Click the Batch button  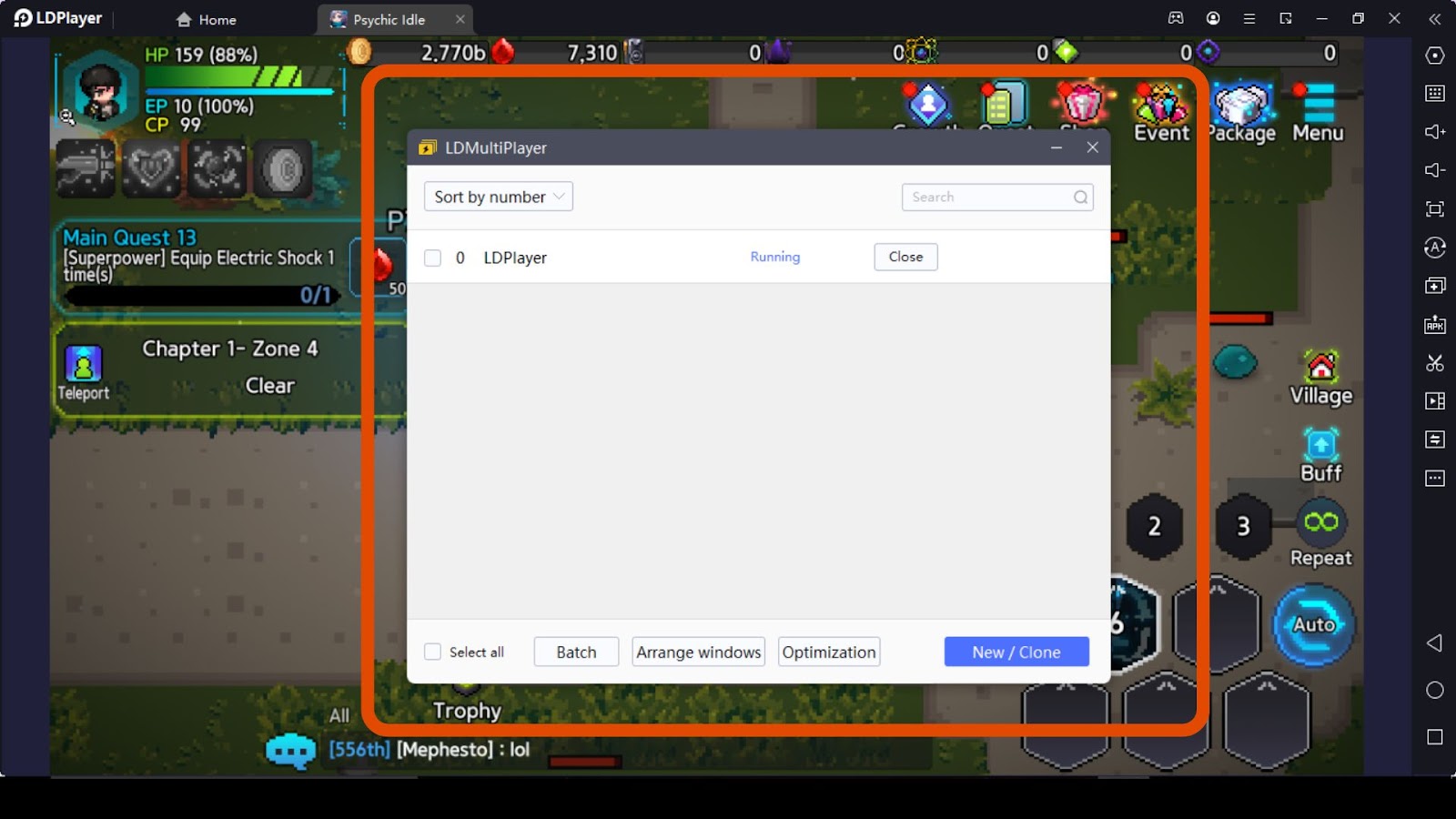click(576, 652)
